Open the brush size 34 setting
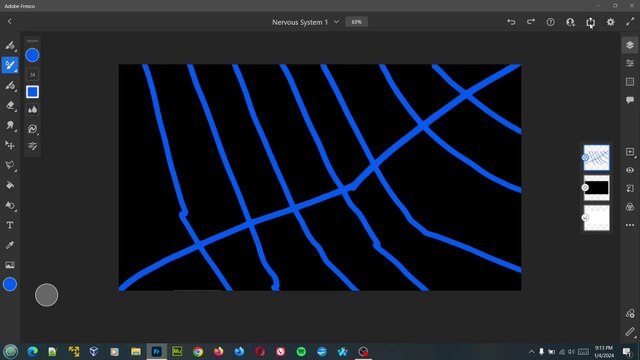 tap(32, 75)
